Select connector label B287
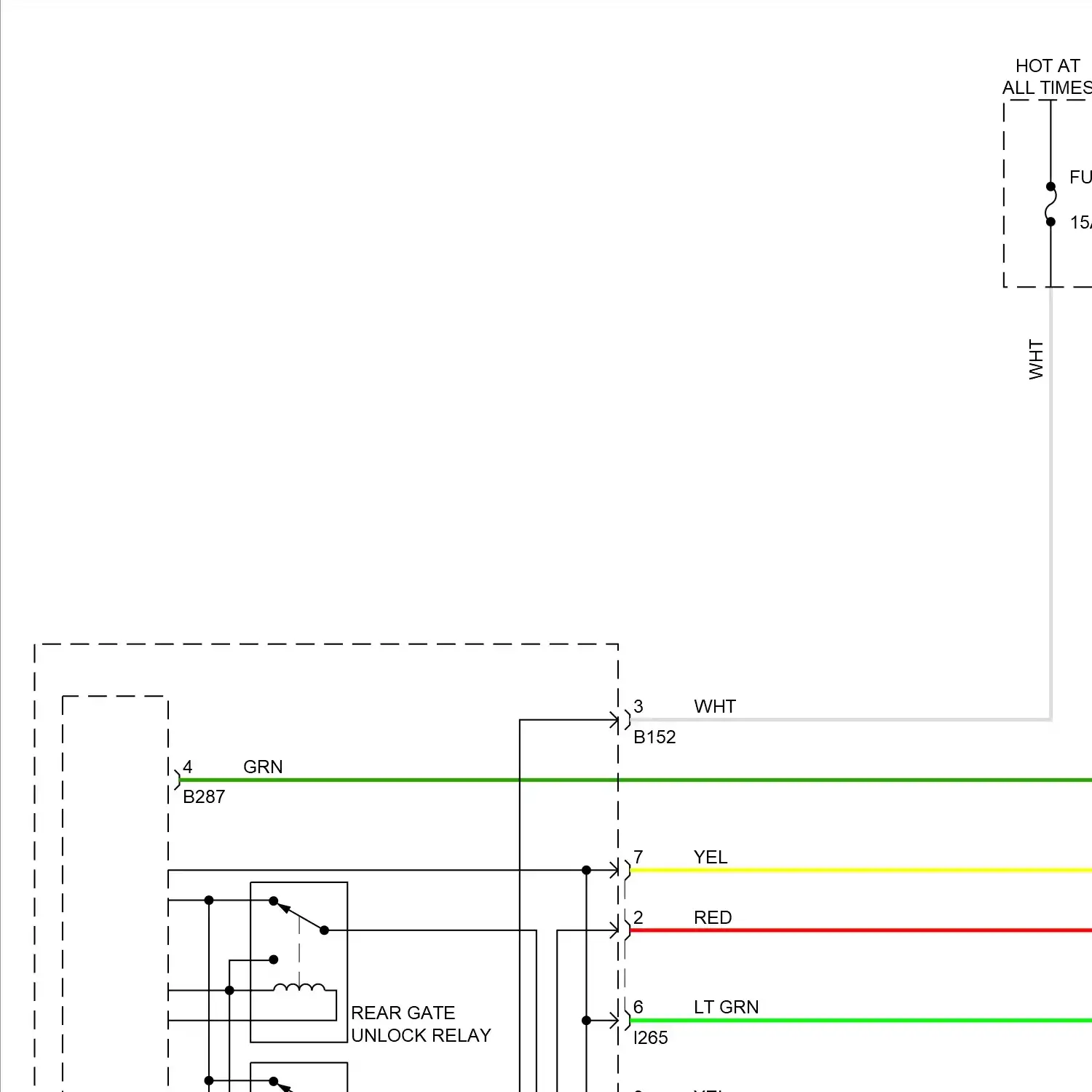This screenshot has width=1092, height=1092. click(x=204, y=796)
